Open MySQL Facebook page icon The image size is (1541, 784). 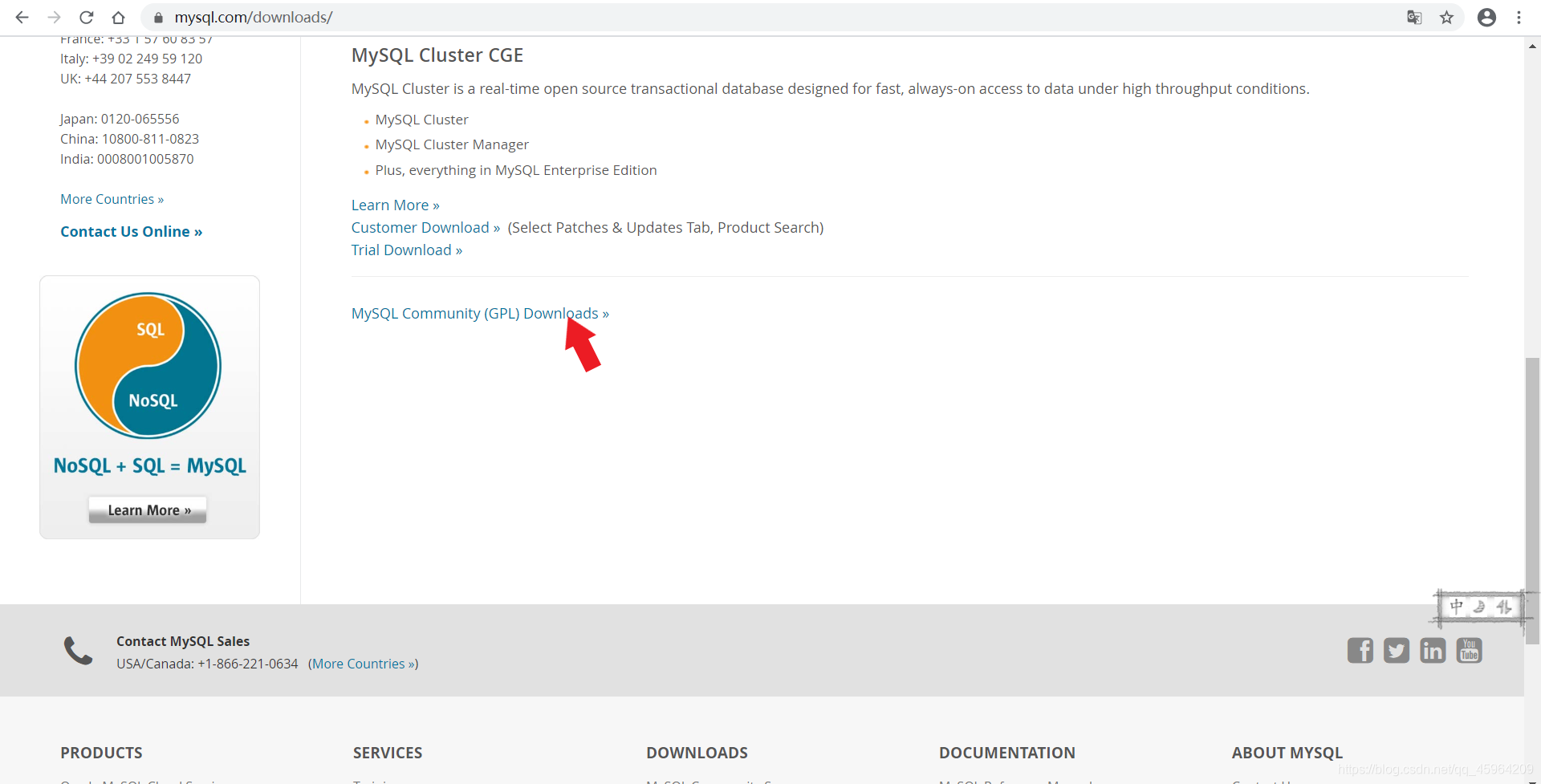click(1360, 650)
